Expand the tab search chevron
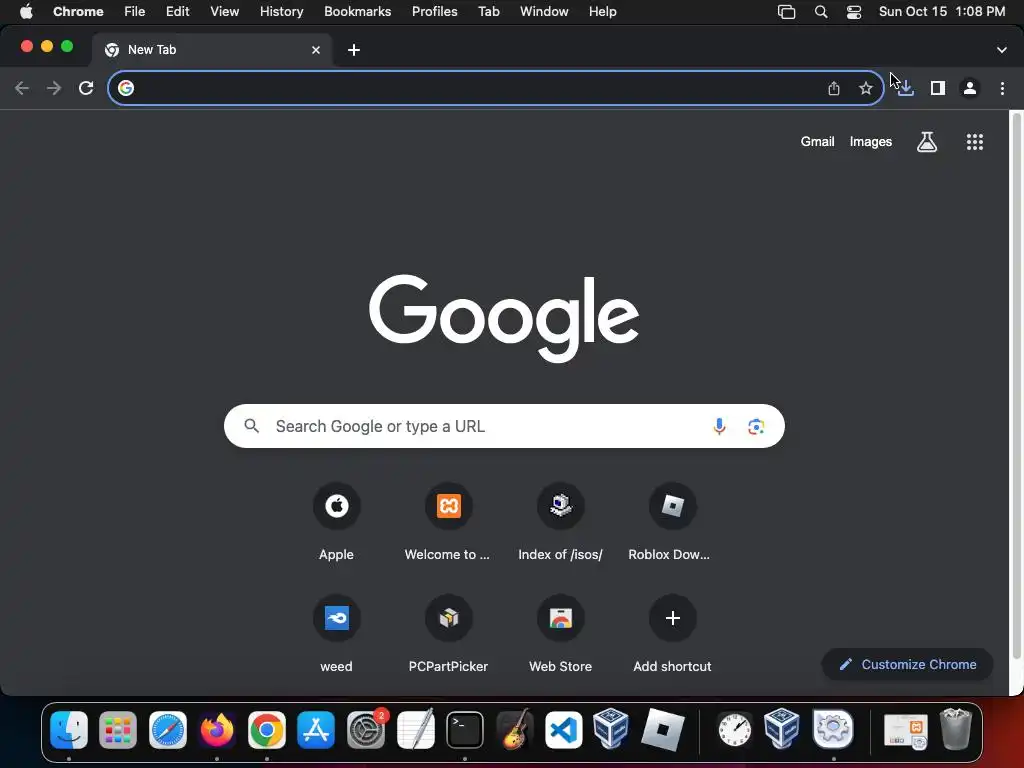Image resolution: width=1024 pixels, height=768 pixels. 1002,50
